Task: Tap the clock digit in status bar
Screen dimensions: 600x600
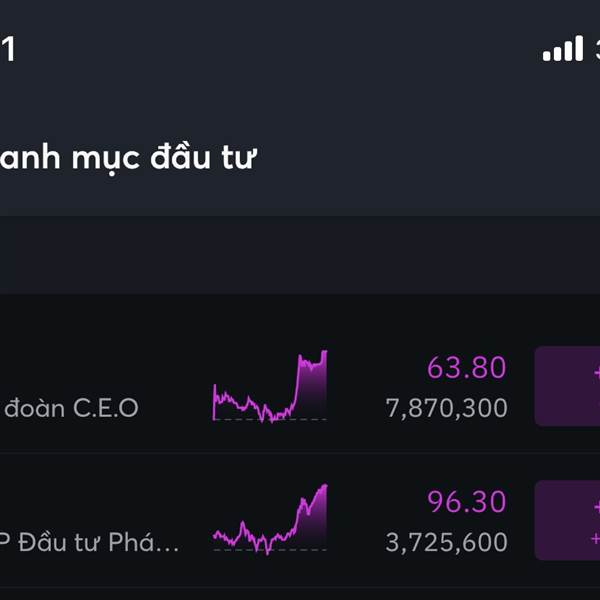Action: (8, 49)
